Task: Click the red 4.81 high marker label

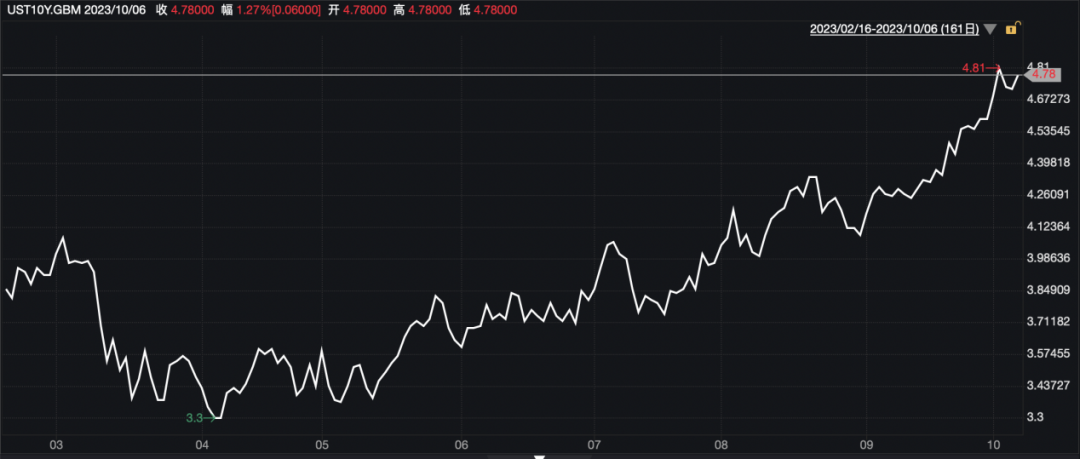Action: pyautogui.click(x=975, y=68)
